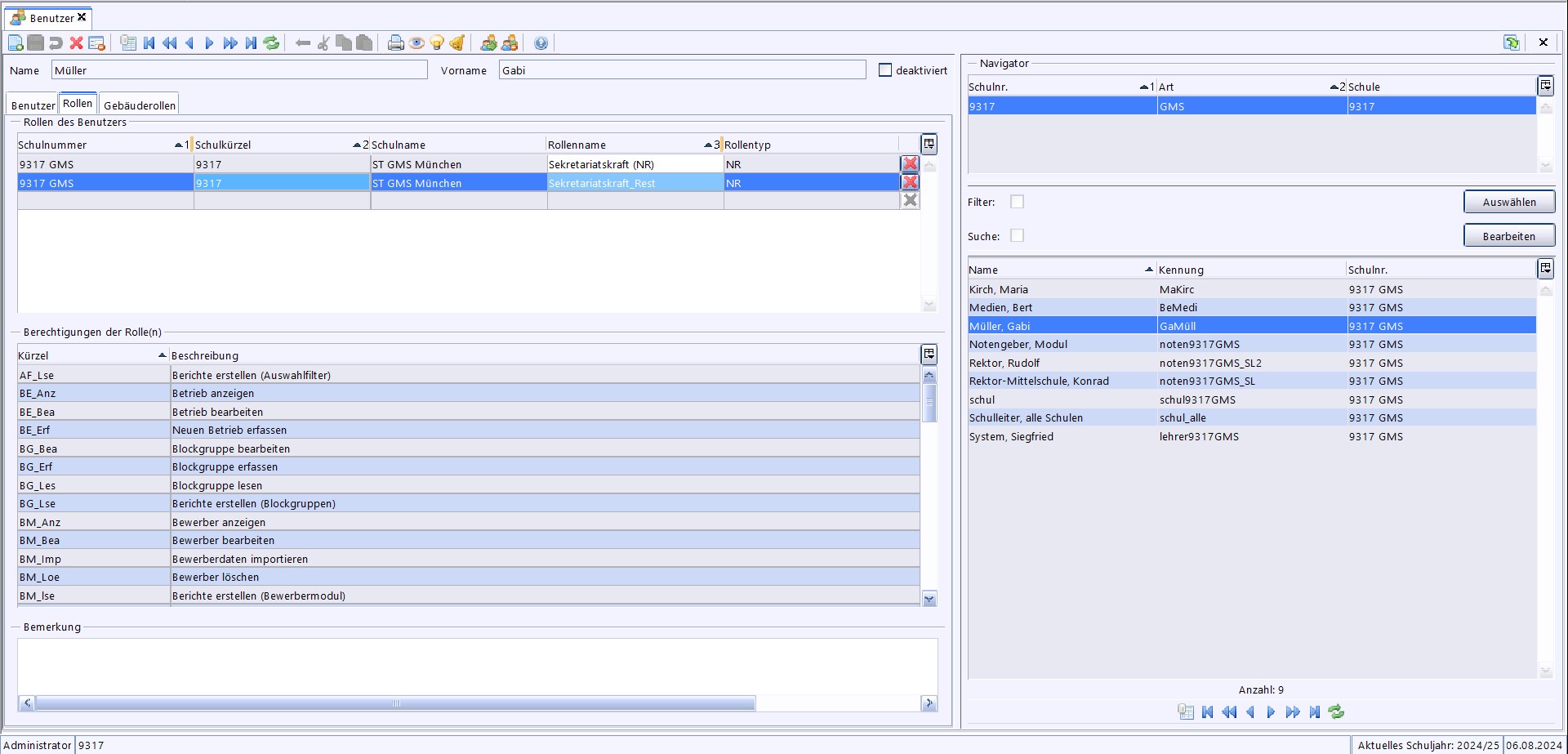The height and width of the screenshot is (754, 1568).
Task: Sort permissions by the Kürzel column header
Action: pyautogui.click(x=93, y=355)
